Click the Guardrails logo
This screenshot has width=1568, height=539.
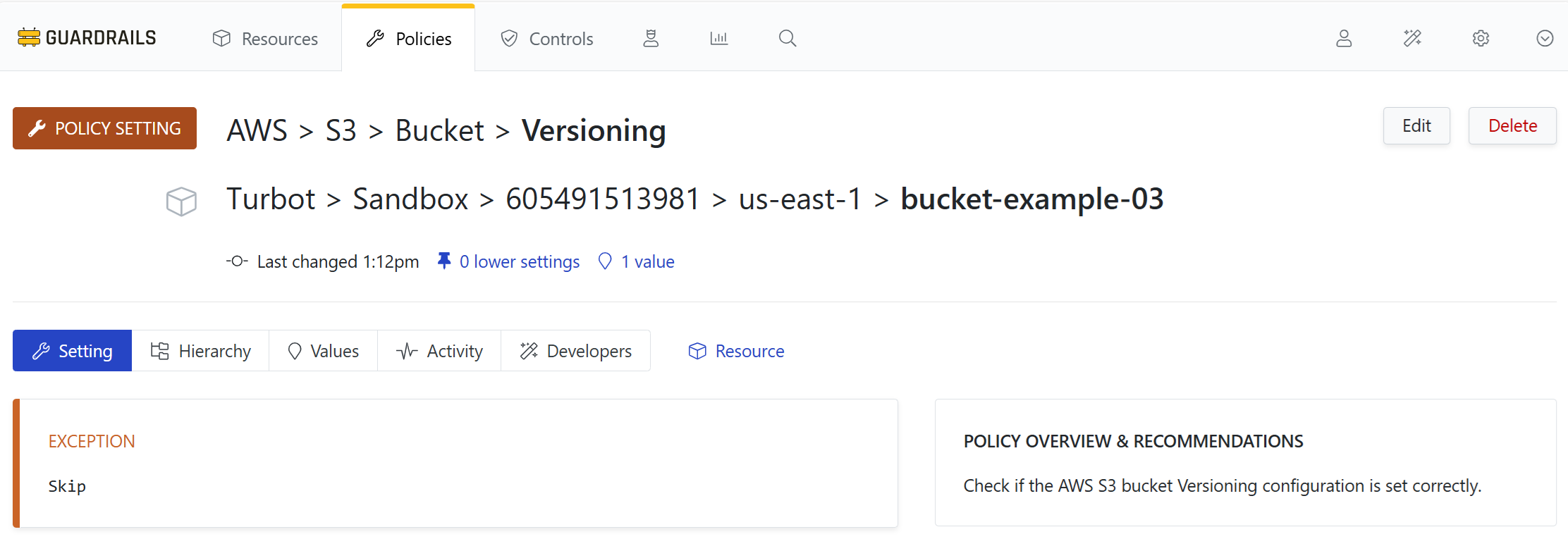point(87,38)
